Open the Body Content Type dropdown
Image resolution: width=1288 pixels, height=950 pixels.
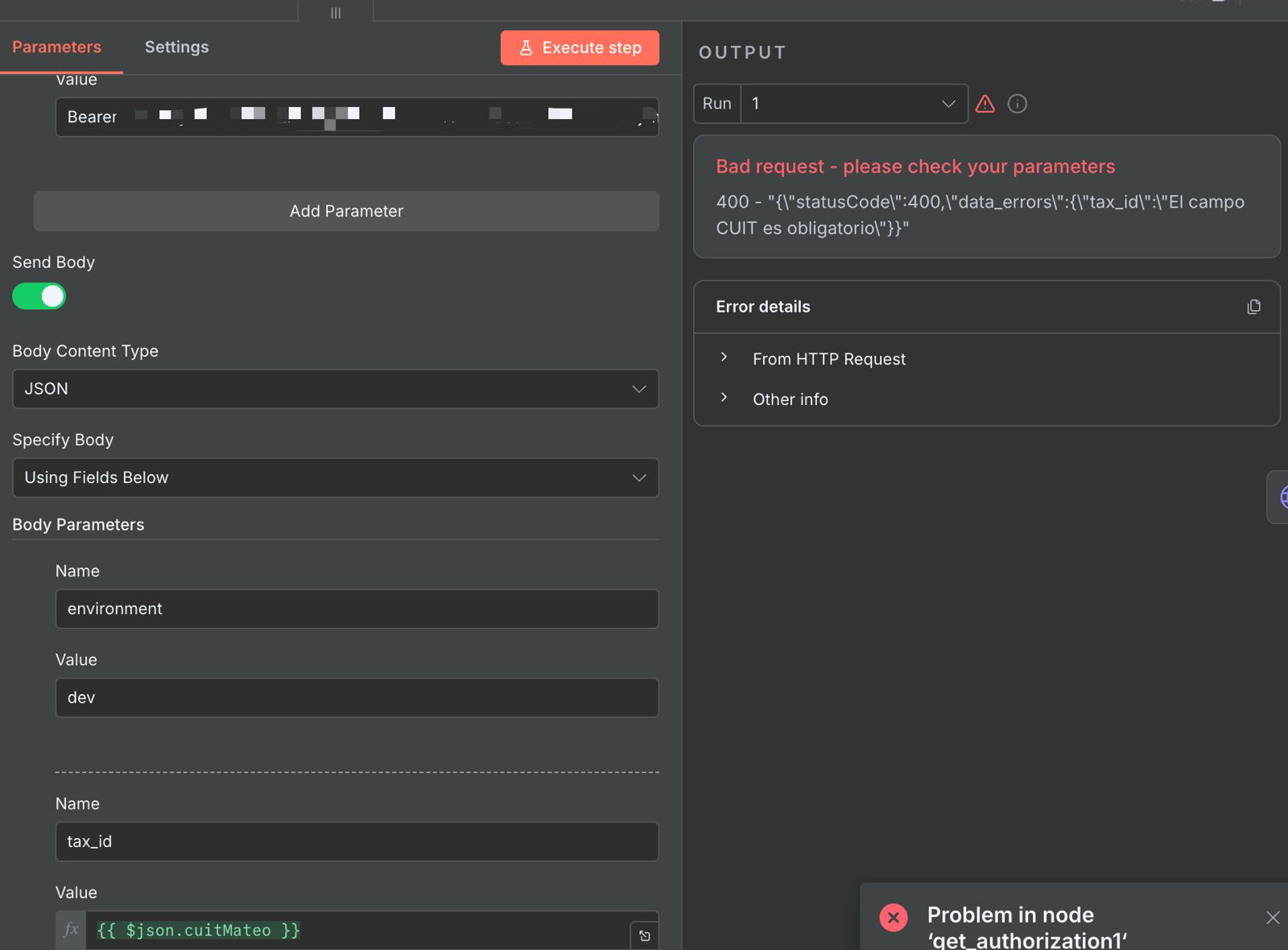coord(336,389)
